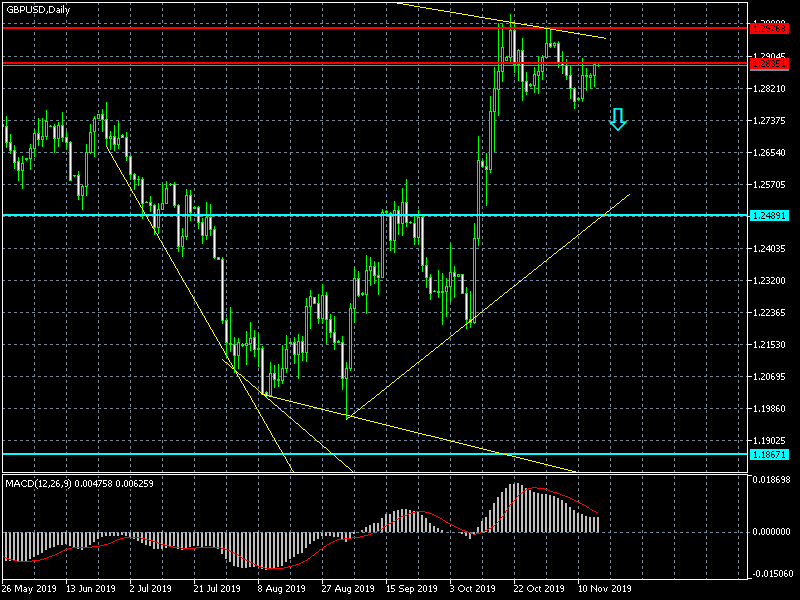Click the 1.26540 price scale value
Screen dimensions: 800x600
769,153
